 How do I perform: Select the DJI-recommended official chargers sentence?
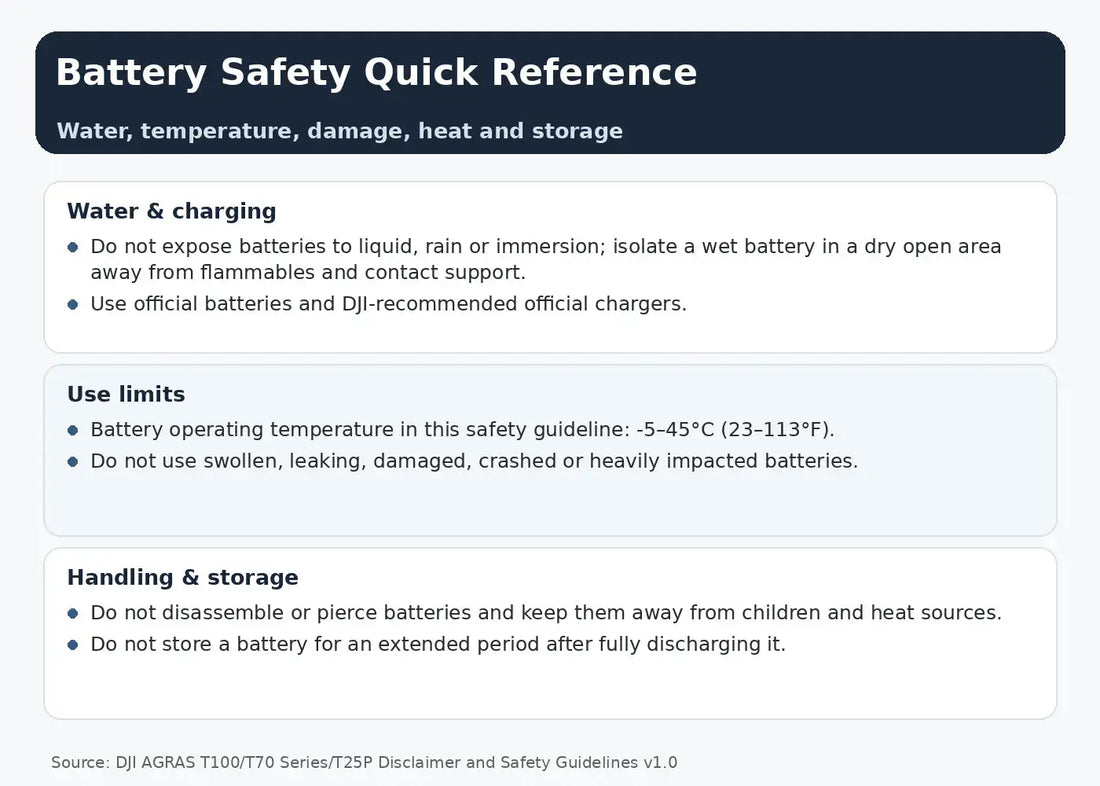(x=389, y=304)
